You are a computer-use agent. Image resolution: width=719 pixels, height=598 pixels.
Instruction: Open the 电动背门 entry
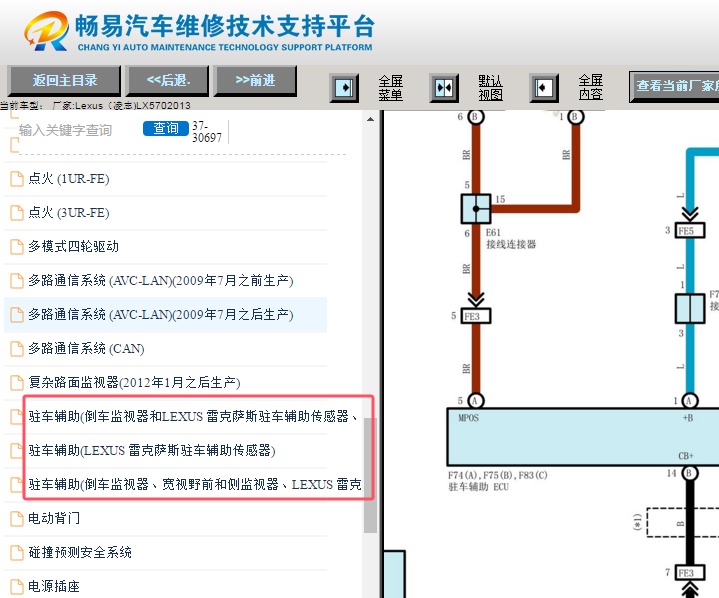(54, 518)
